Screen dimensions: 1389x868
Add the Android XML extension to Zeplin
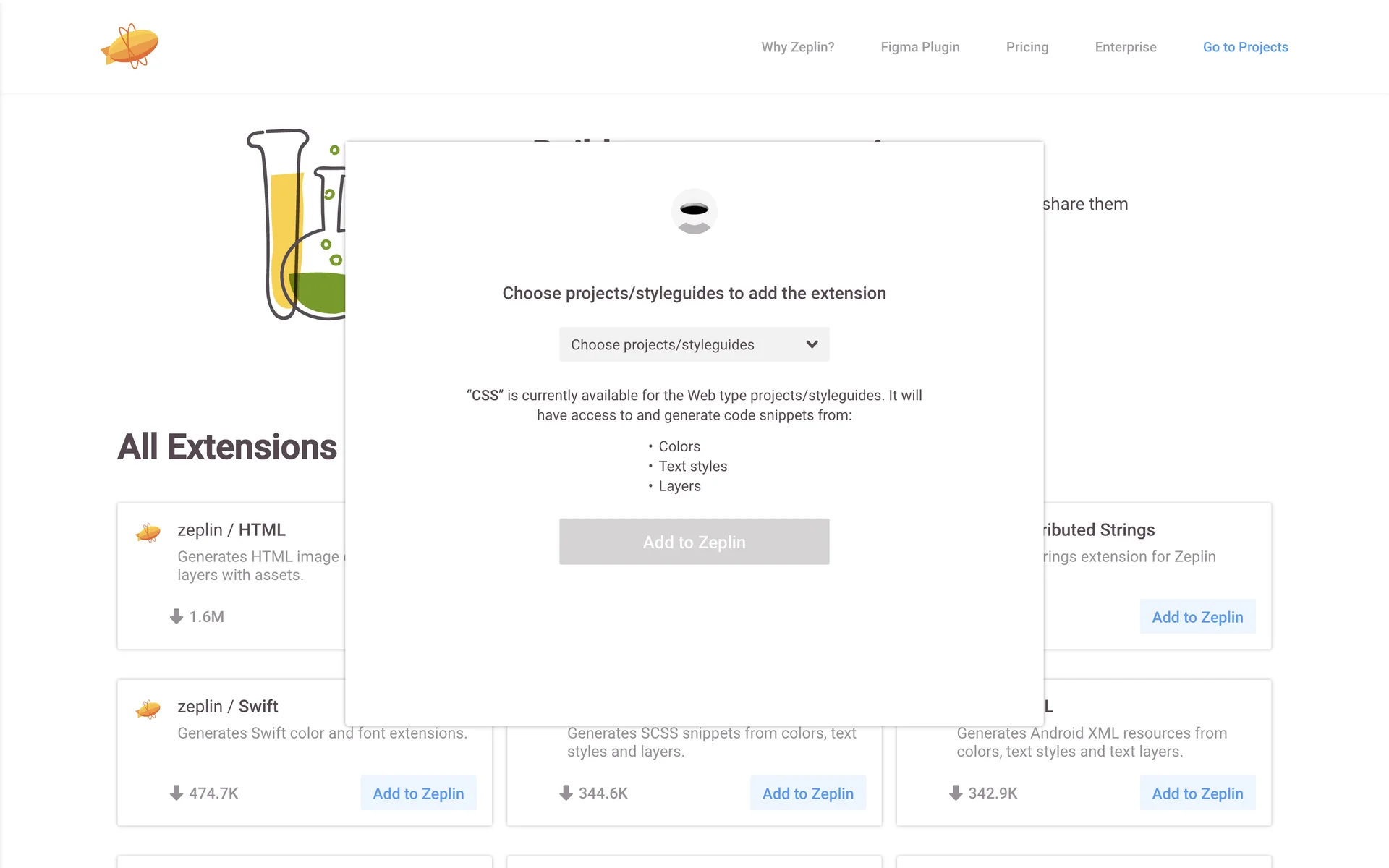point(1197,793)
